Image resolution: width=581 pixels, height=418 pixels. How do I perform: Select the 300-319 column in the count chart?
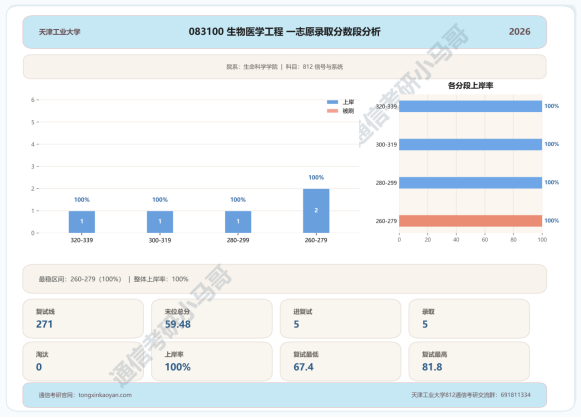(x=160, y=222)
